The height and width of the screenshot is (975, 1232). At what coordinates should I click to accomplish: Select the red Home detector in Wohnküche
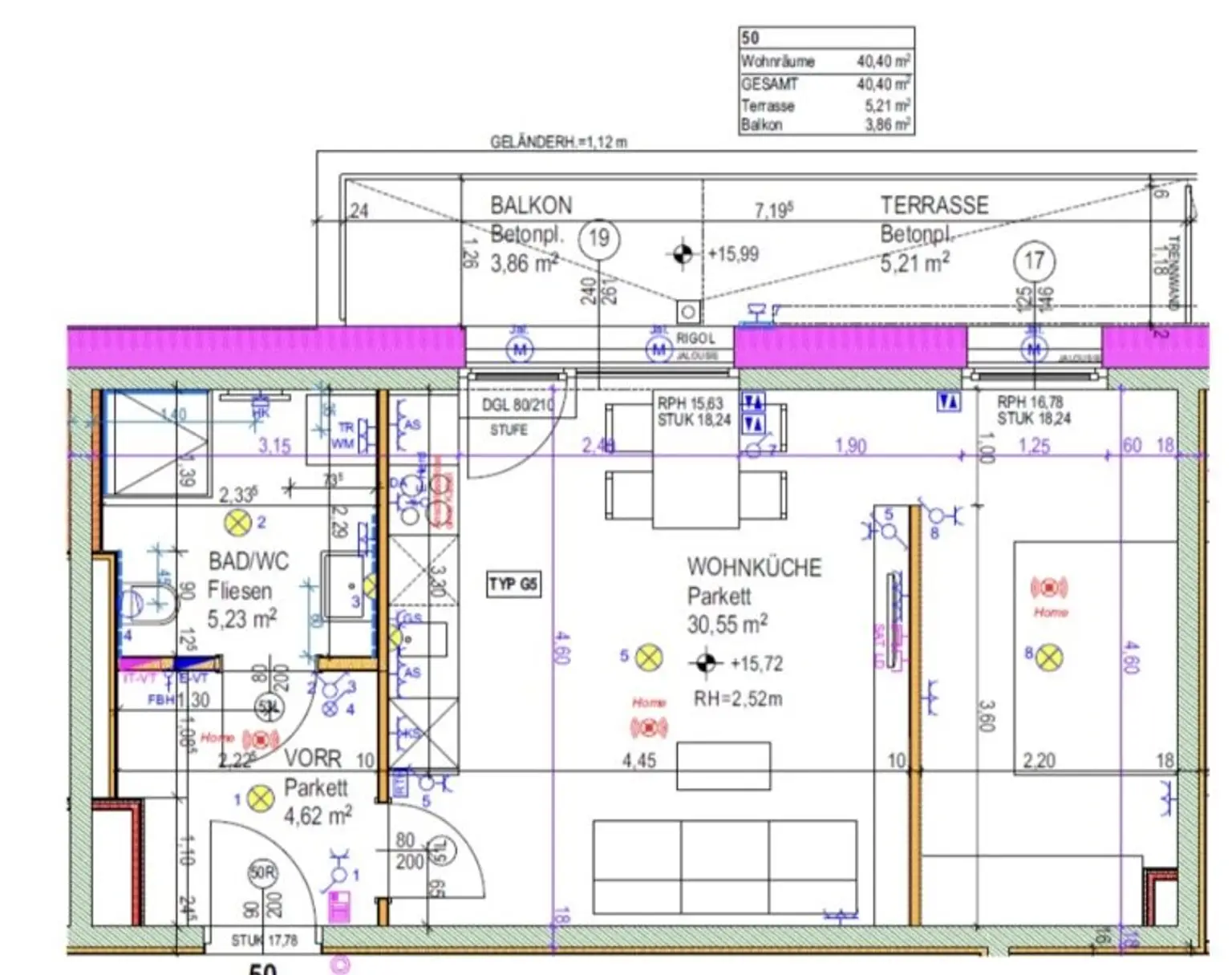pos(649,727)
